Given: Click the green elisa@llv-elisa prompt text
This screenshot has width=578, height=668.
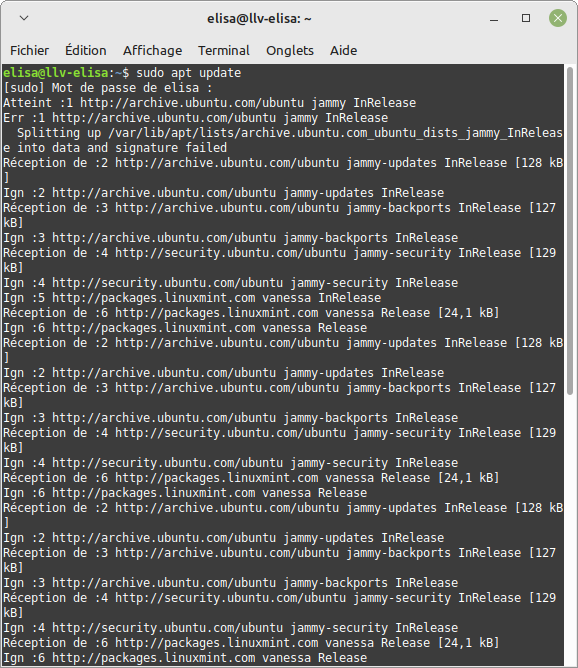Looking at the screenshot, I should [x=55, y=73].
